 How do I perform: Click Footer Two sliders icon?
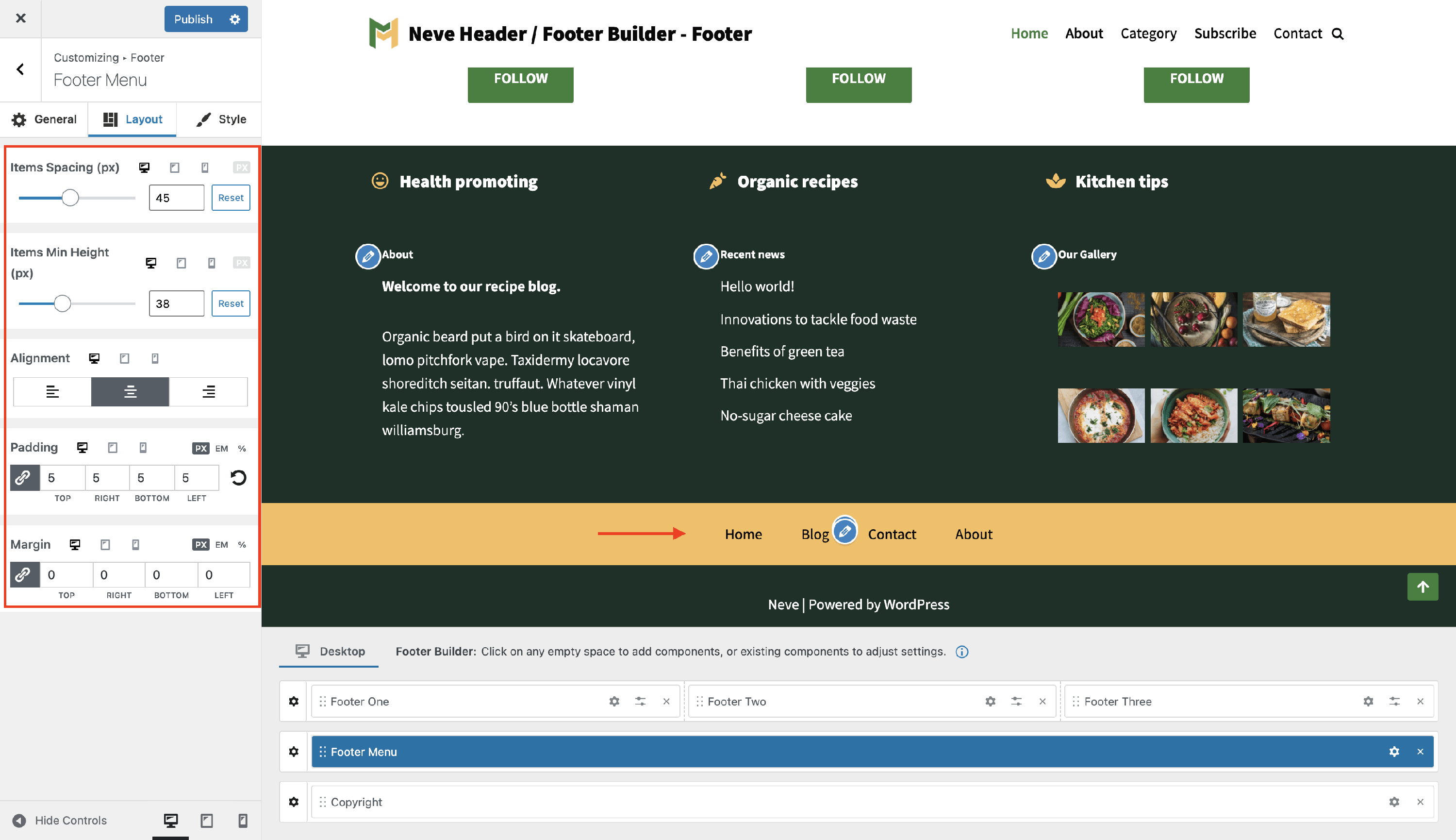[x=1016, y=702]
